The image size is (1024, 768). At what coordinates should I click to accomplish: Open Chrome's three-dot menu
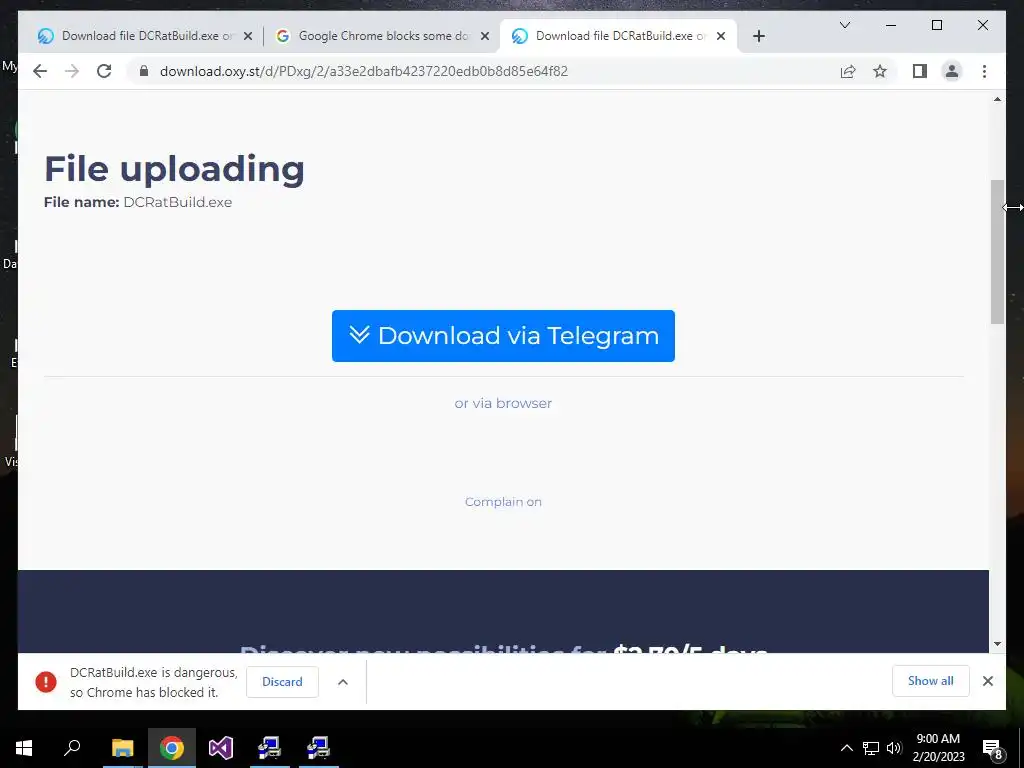tap(984, 71)
